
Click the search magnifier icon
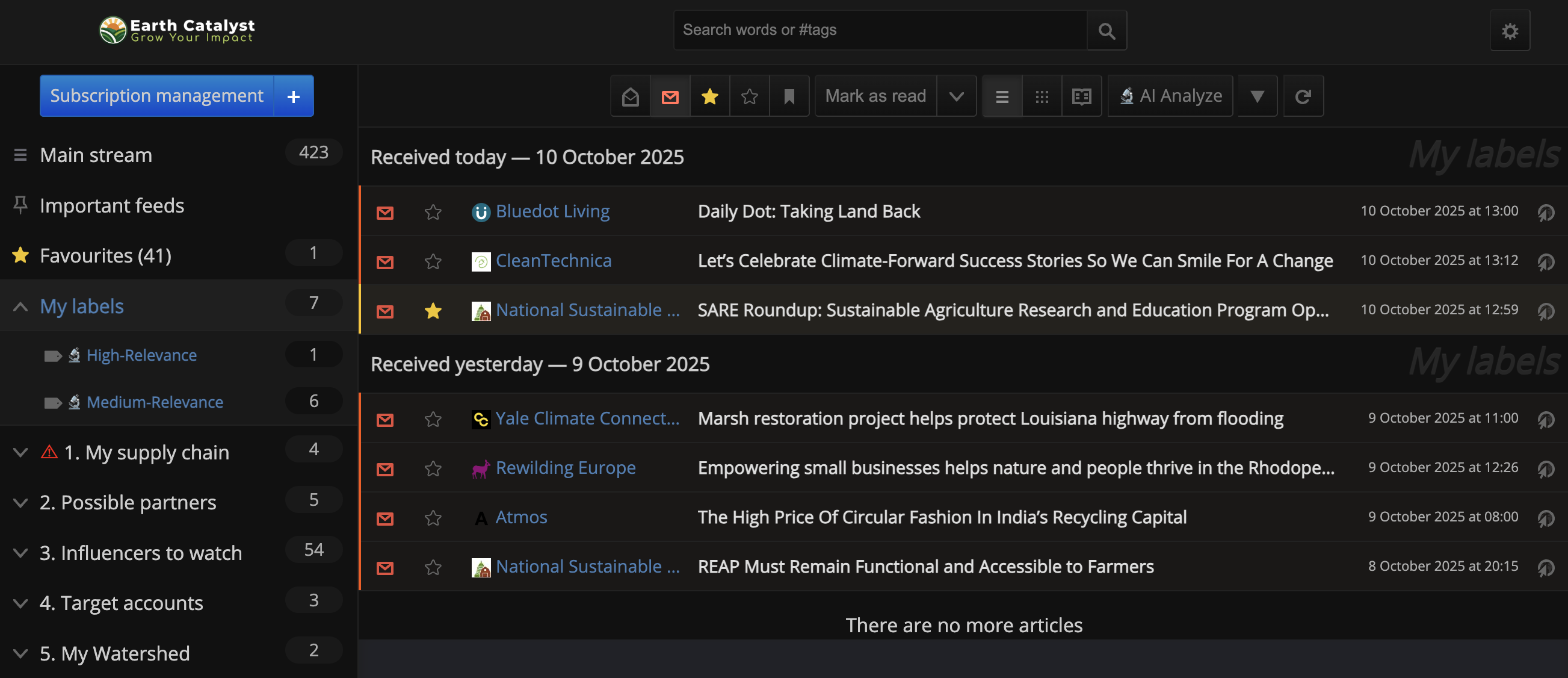click(x=1106, y=30)
